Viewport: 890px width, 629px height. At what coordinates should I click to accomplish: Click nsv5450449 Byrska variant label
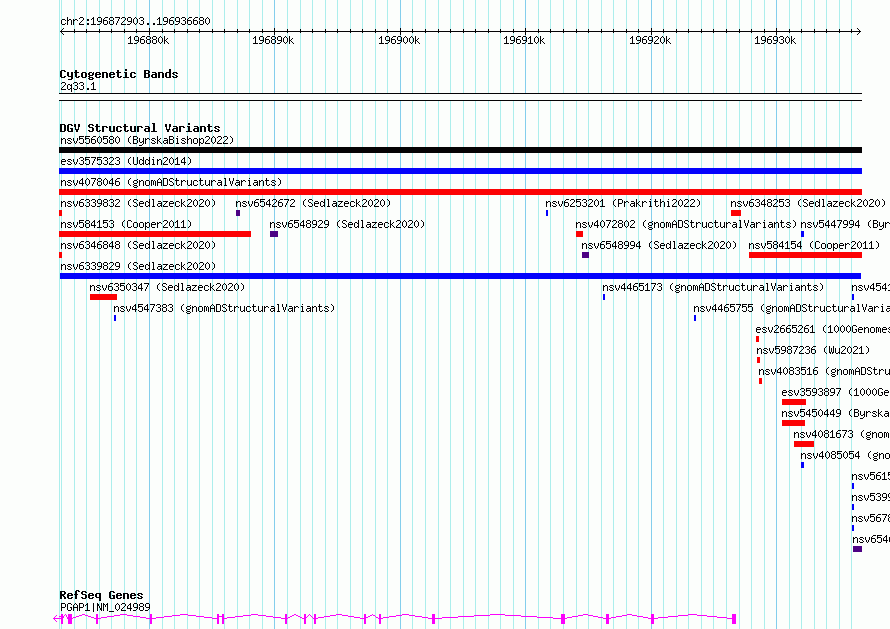(x=836, y=413)
